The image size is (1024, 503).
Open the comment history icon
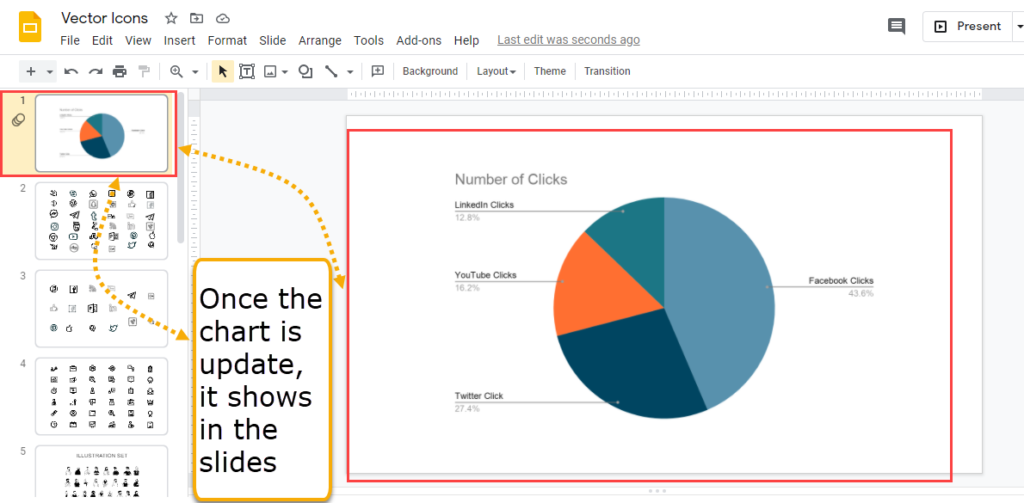897,27
